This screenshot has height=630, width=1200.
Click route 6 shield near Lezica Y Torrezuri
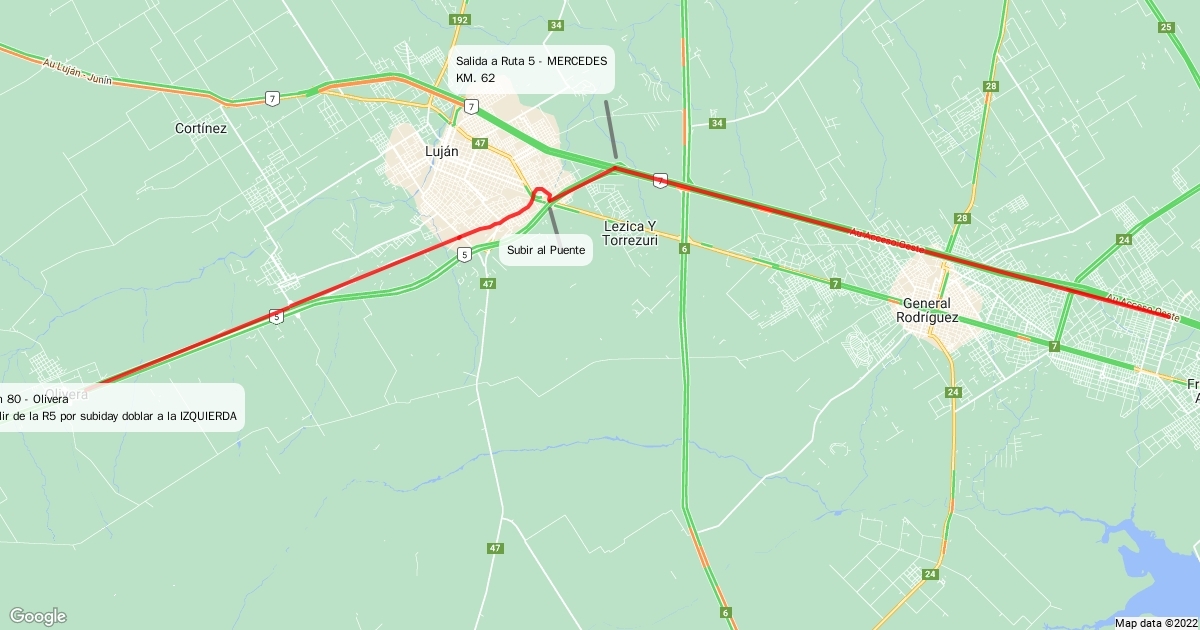pos(684,248)
